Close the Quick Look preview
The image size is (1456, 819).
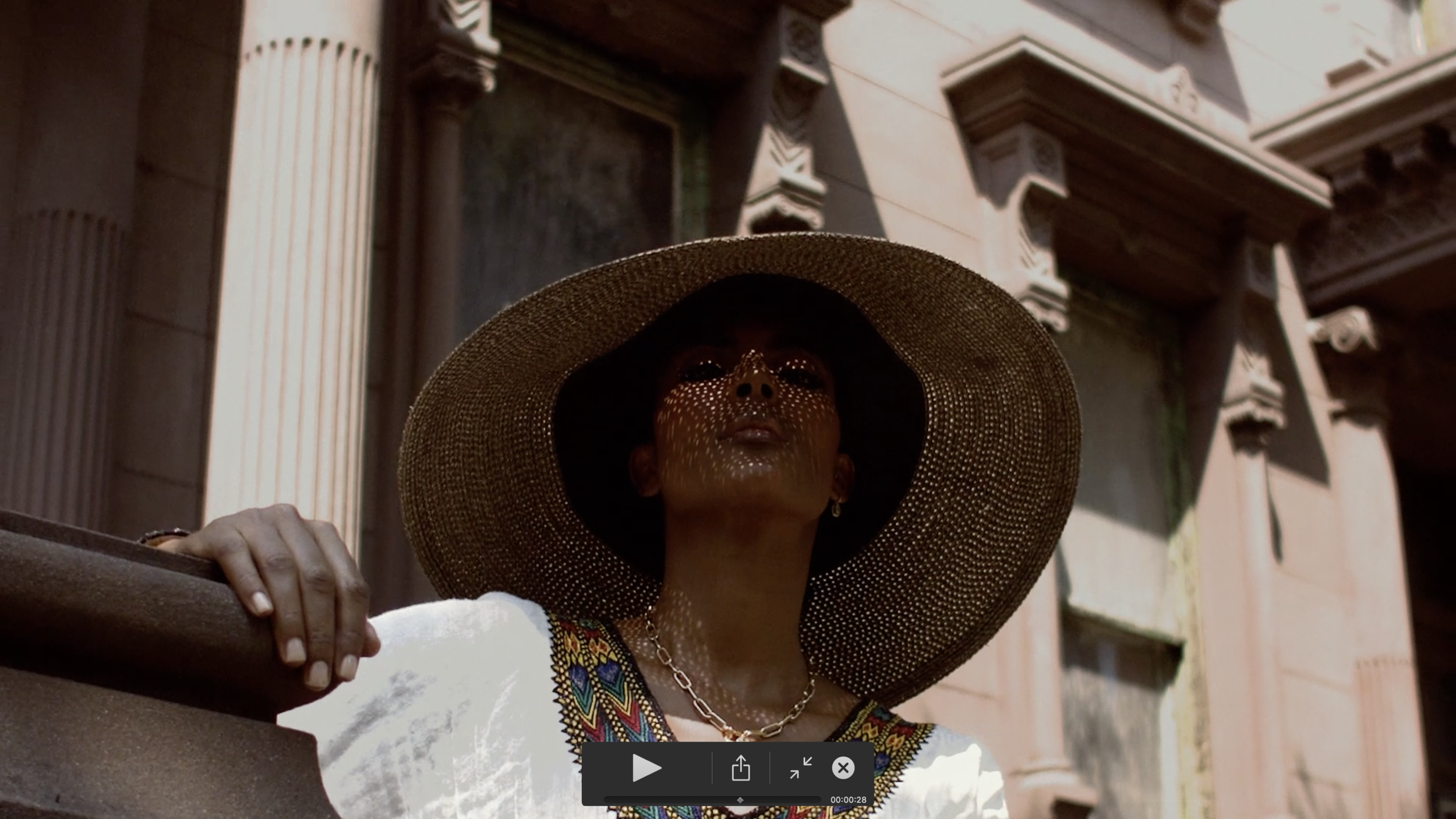843,768
